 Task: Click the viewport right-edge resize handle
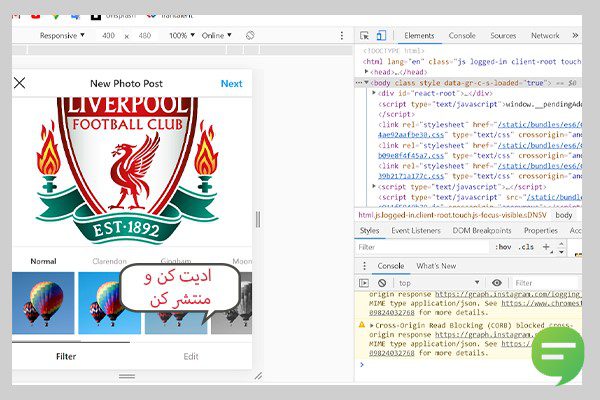[x=258, y=219]
